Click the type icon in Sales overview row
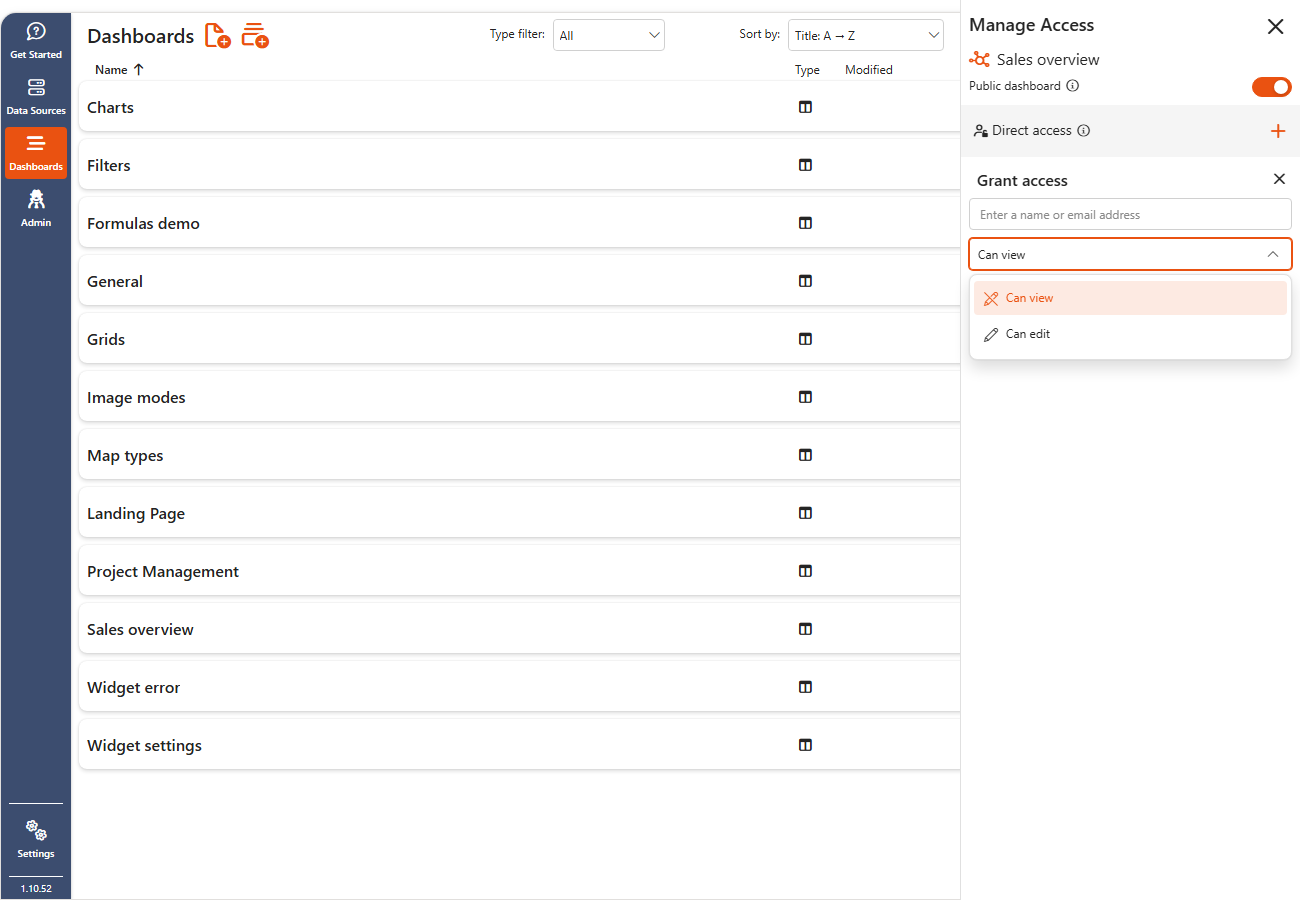Viewport: 1300px width, 900px height. point(805,629)
